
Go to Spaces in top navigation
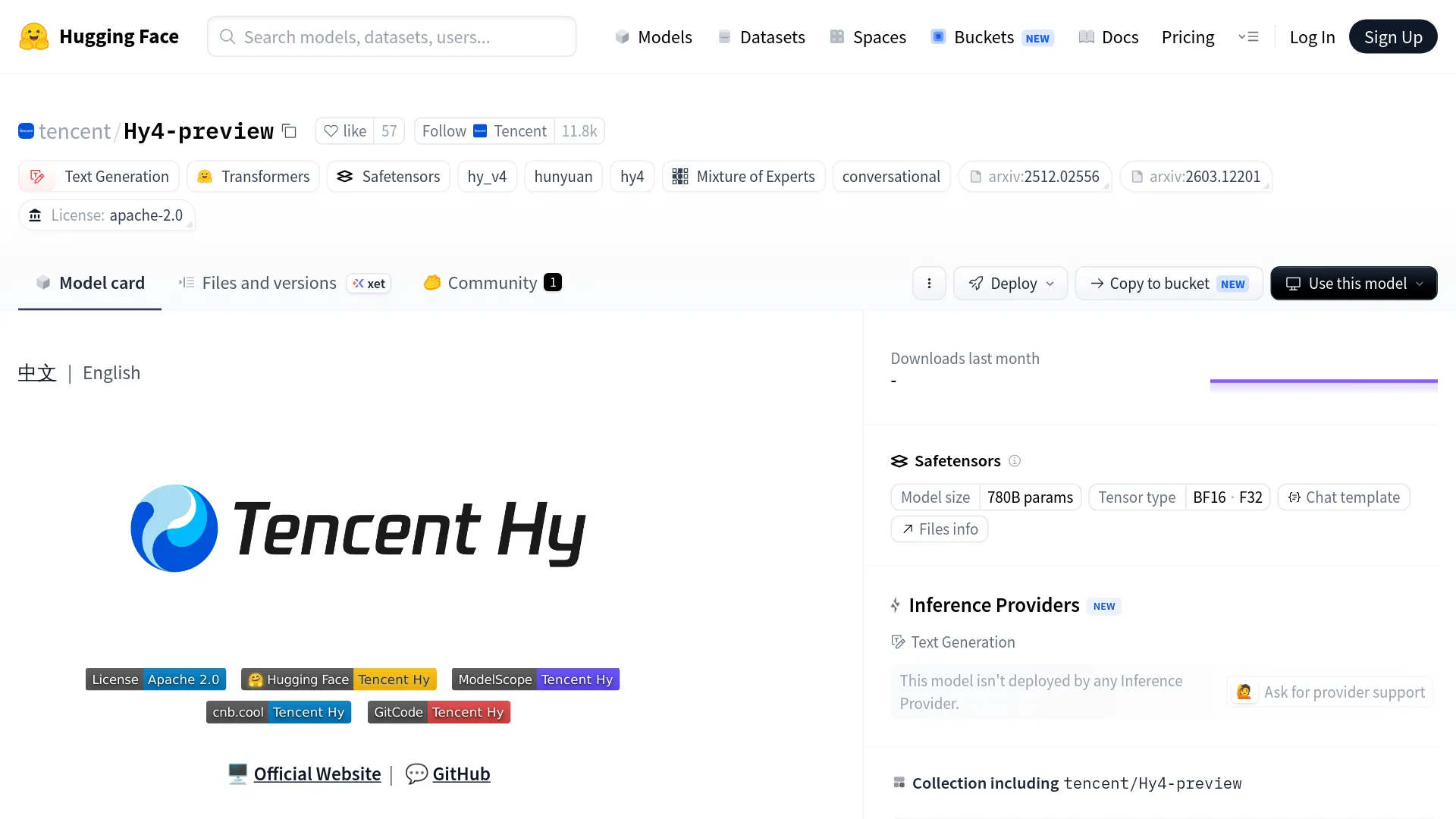click(868, 37)
